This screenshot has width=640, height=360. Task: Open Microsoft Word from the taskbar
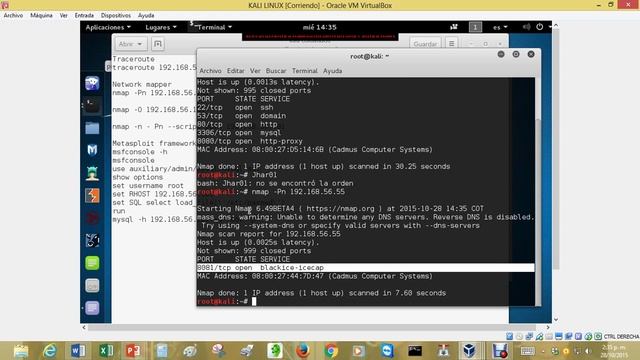click(x=78, y=351)
